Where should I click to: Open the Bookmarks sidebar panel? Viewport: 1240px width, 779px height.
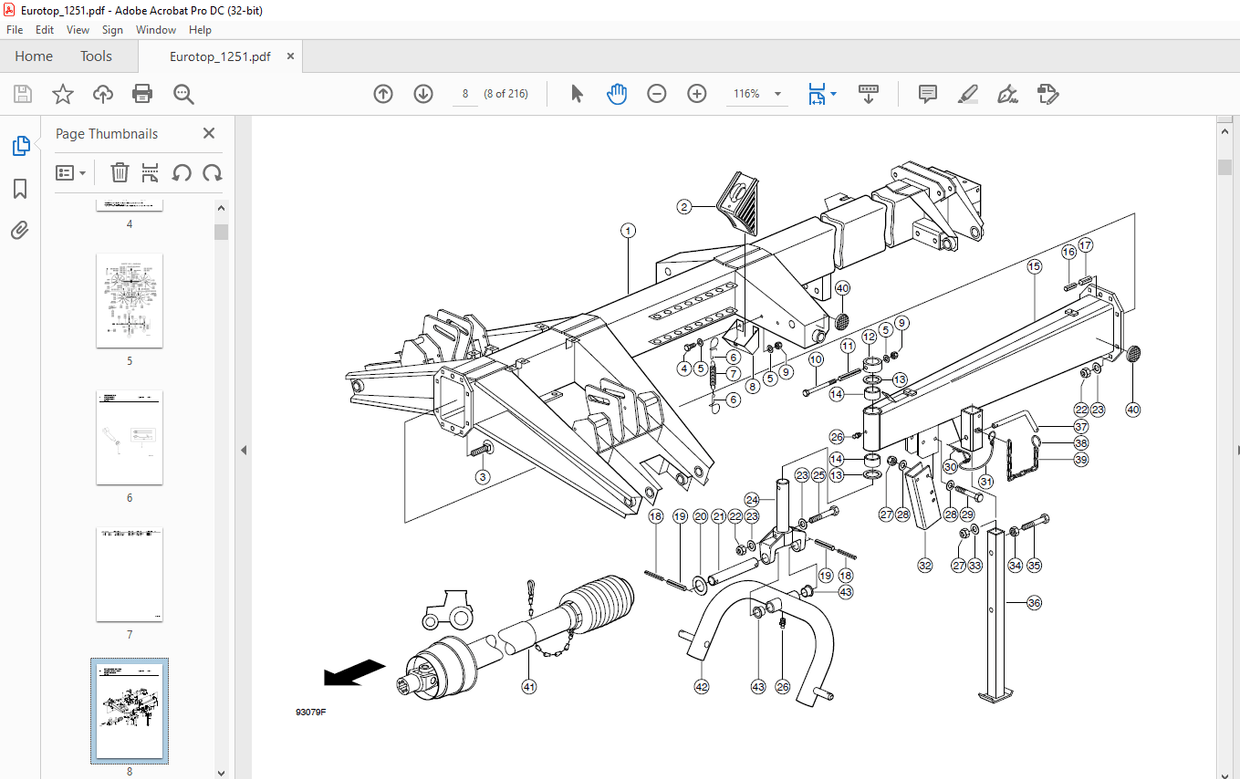tap(19, 188)
